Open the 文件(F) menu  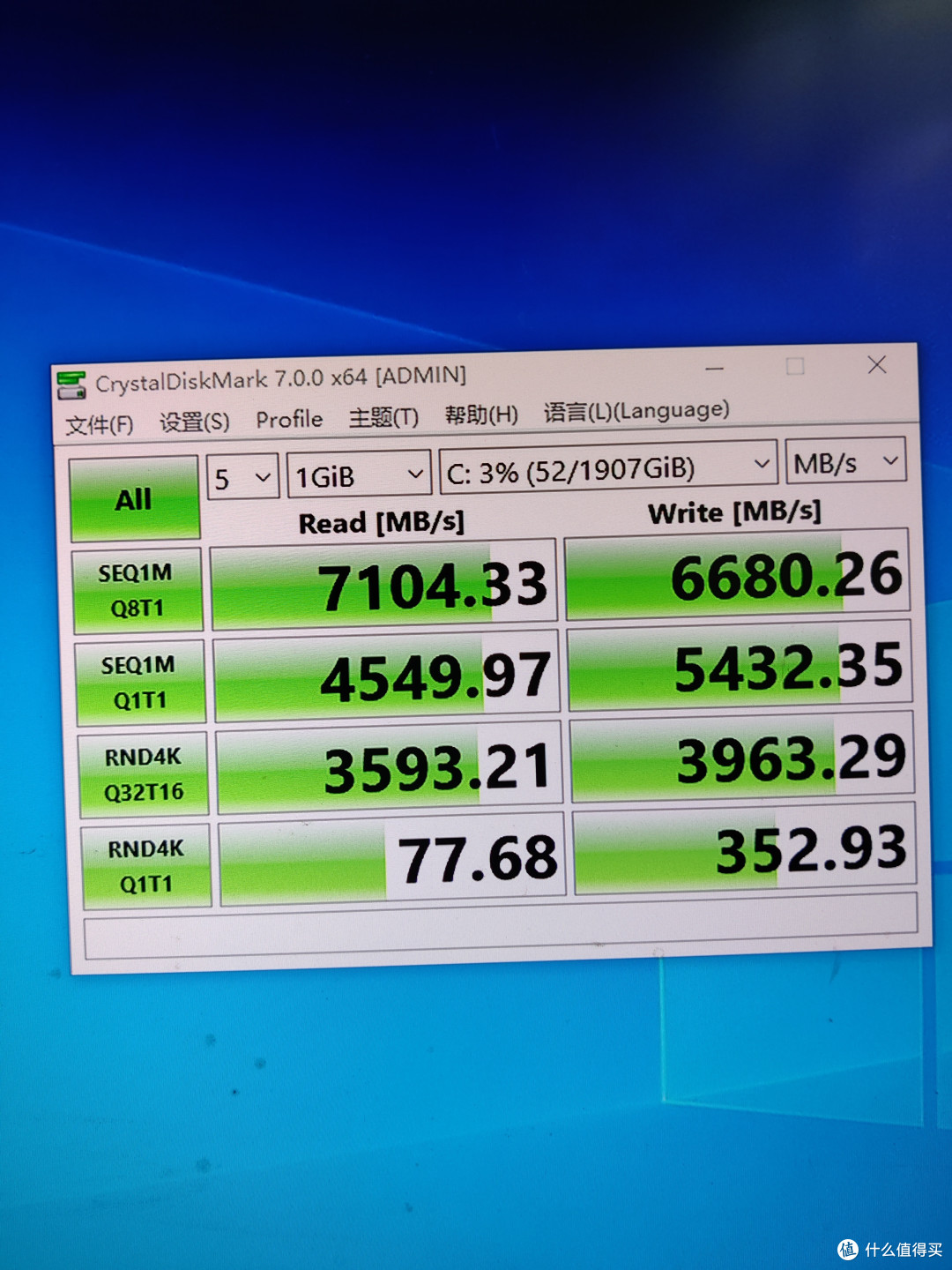100,425
